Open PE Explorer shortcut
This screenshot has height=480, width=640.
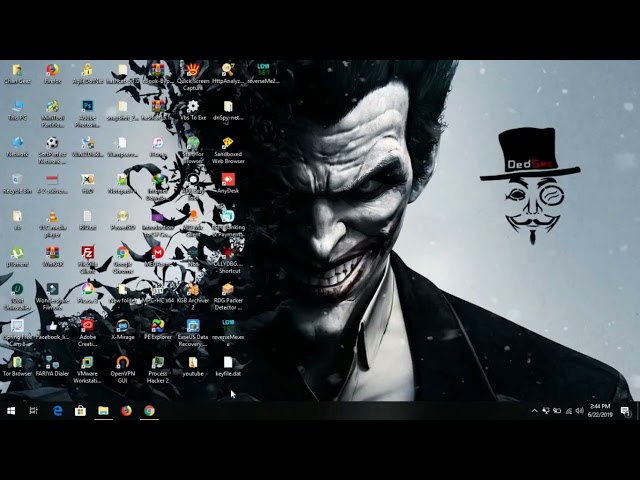click(158, 330)
